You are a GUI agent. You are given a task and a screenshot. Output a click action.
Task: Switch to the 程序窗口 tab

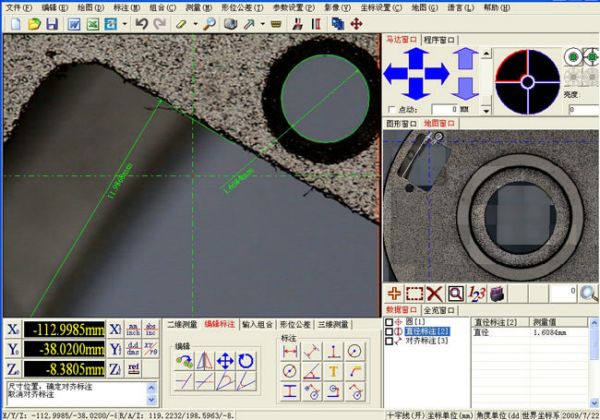click(x=438, y=39)
